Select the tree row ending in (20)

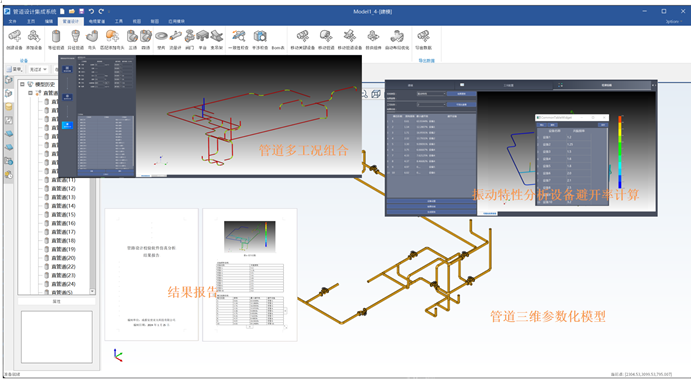pyautogui.click(x=63, y=258)
